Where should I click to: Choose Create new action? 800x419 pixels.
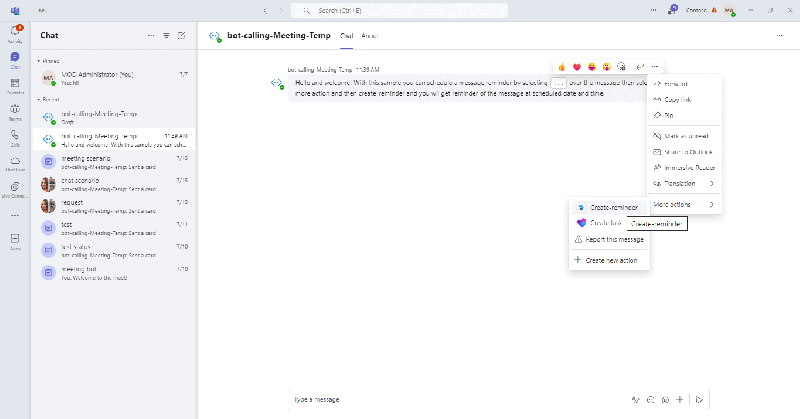(x=609, y=260)
